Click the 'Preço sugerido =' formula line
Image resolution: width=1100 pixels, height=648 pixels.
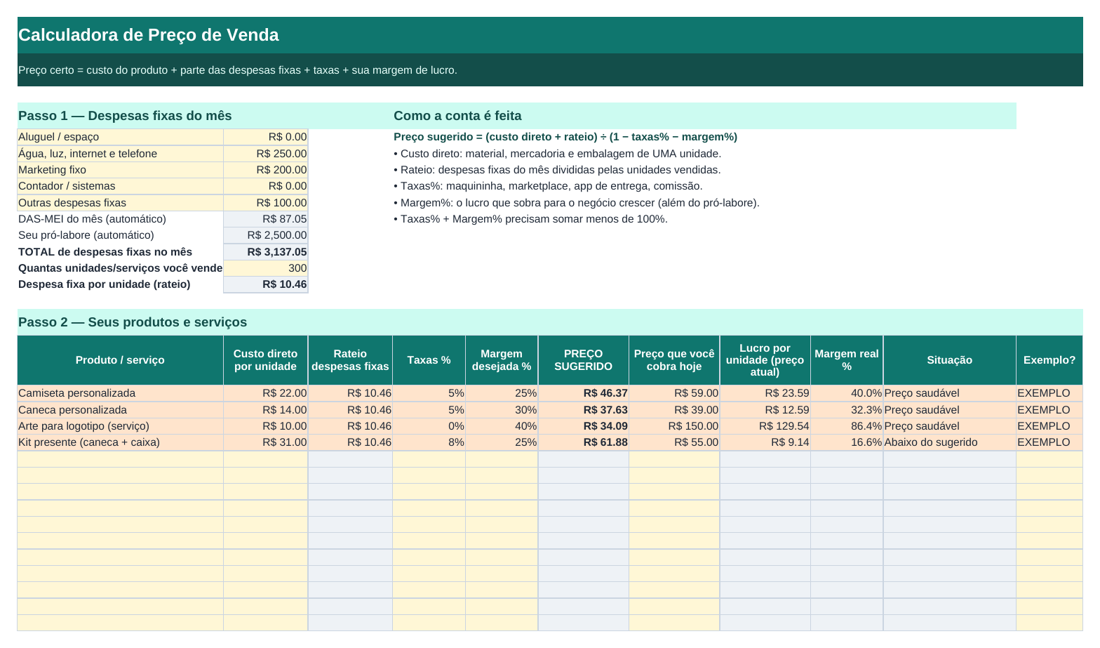[565, 137]
